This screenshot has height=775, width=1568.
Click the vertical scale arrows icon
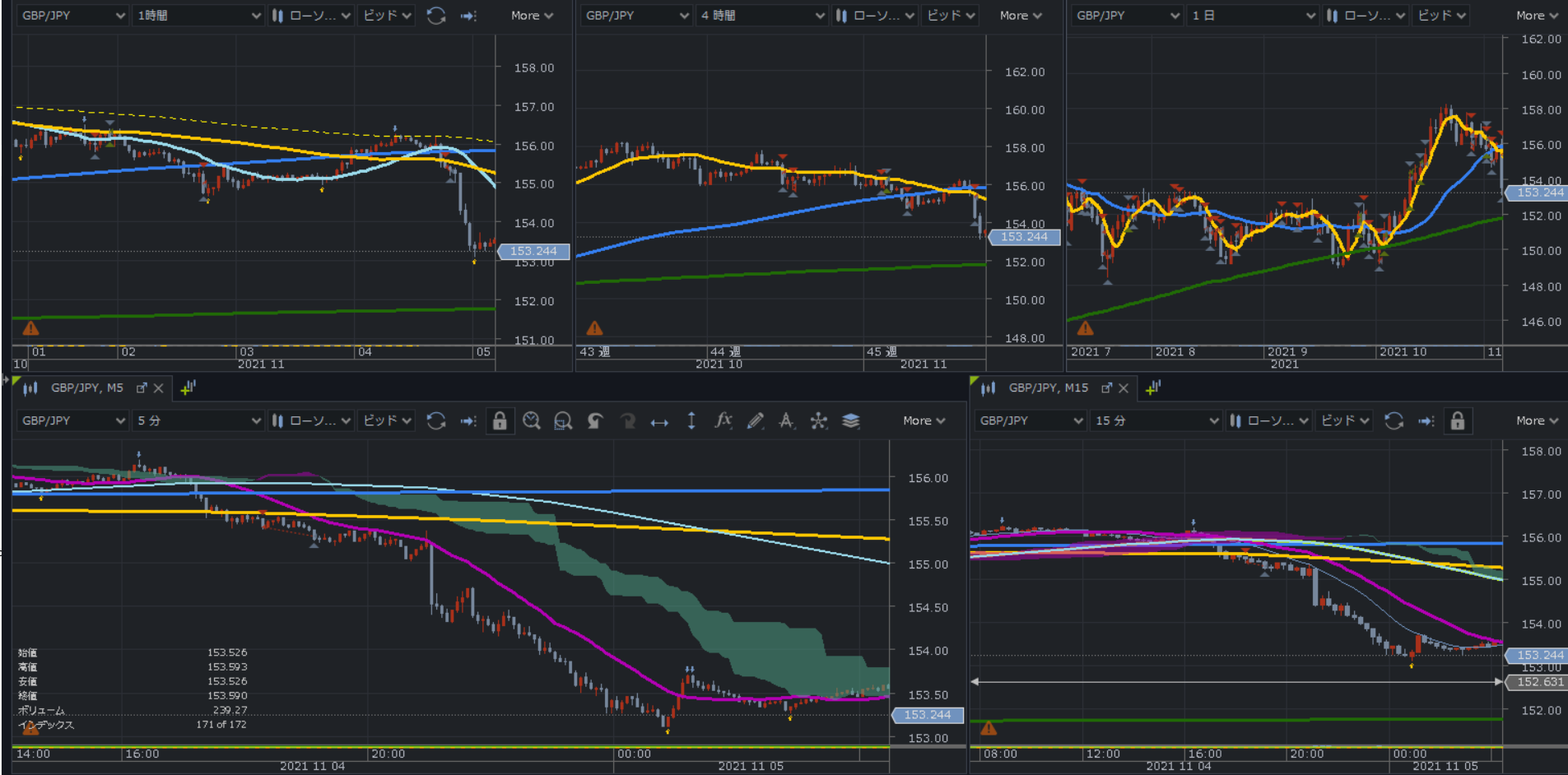tap(691, 420)
